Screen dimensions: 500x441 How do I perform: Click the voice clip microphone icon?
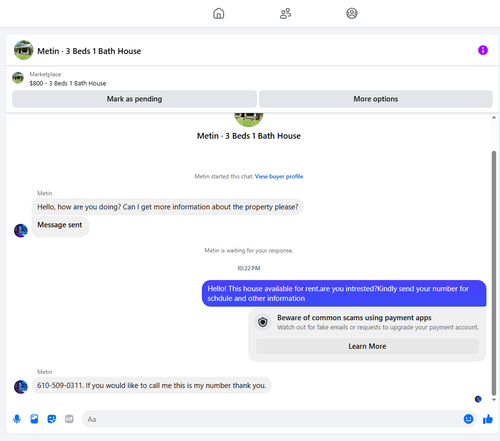pos(17,419)
